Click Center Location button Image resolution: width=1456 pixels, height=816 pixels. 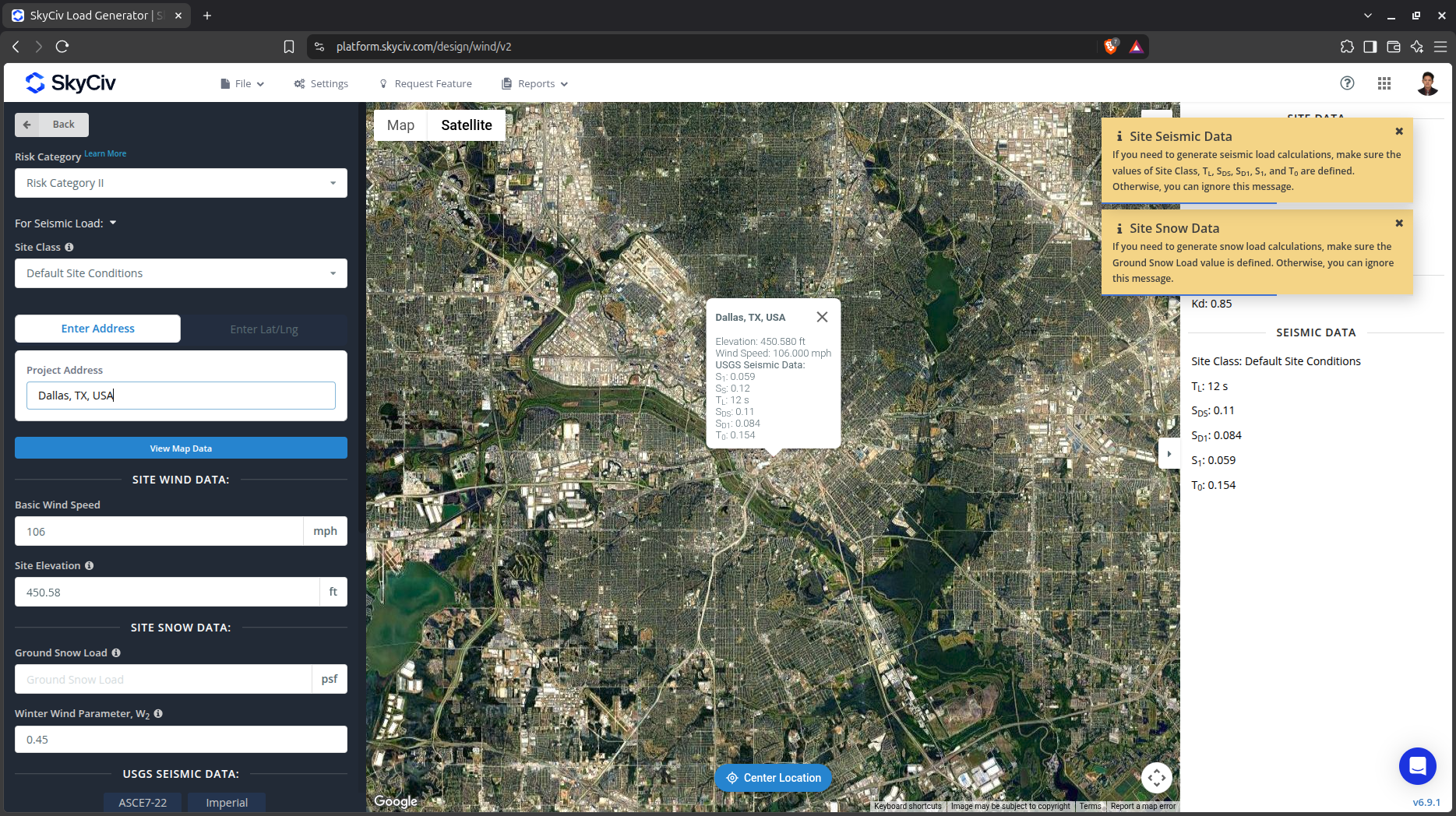774,778
